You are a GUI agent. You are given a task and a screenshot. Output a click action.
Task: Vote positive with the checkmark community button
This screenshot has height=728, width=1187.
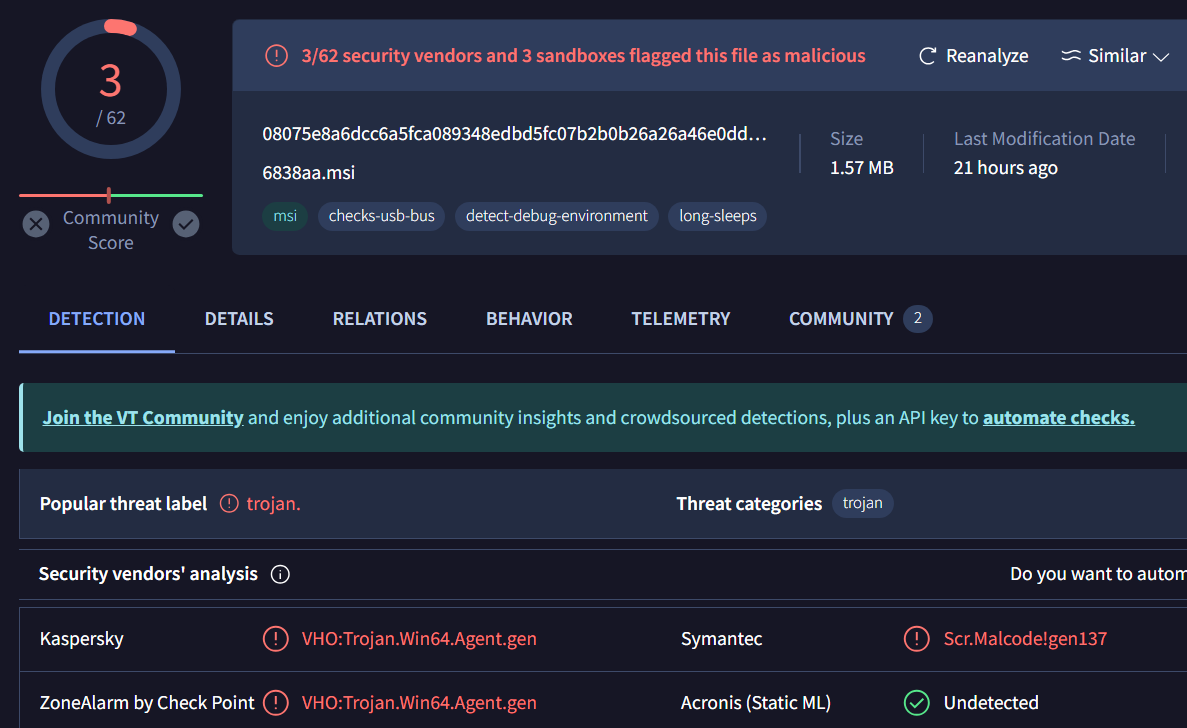[x=186, y=224]
